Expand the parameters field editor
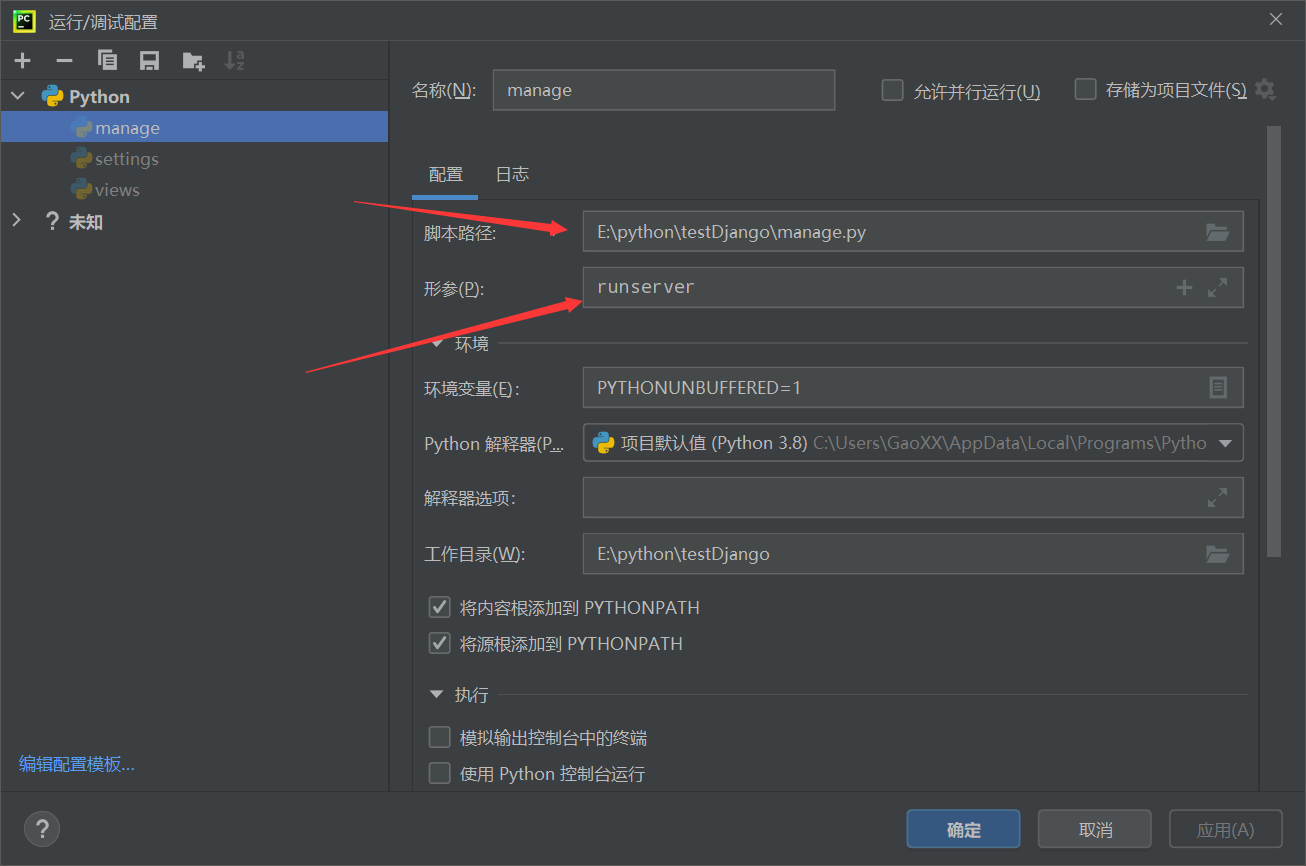1306x866 pixels. [1217, 288]
